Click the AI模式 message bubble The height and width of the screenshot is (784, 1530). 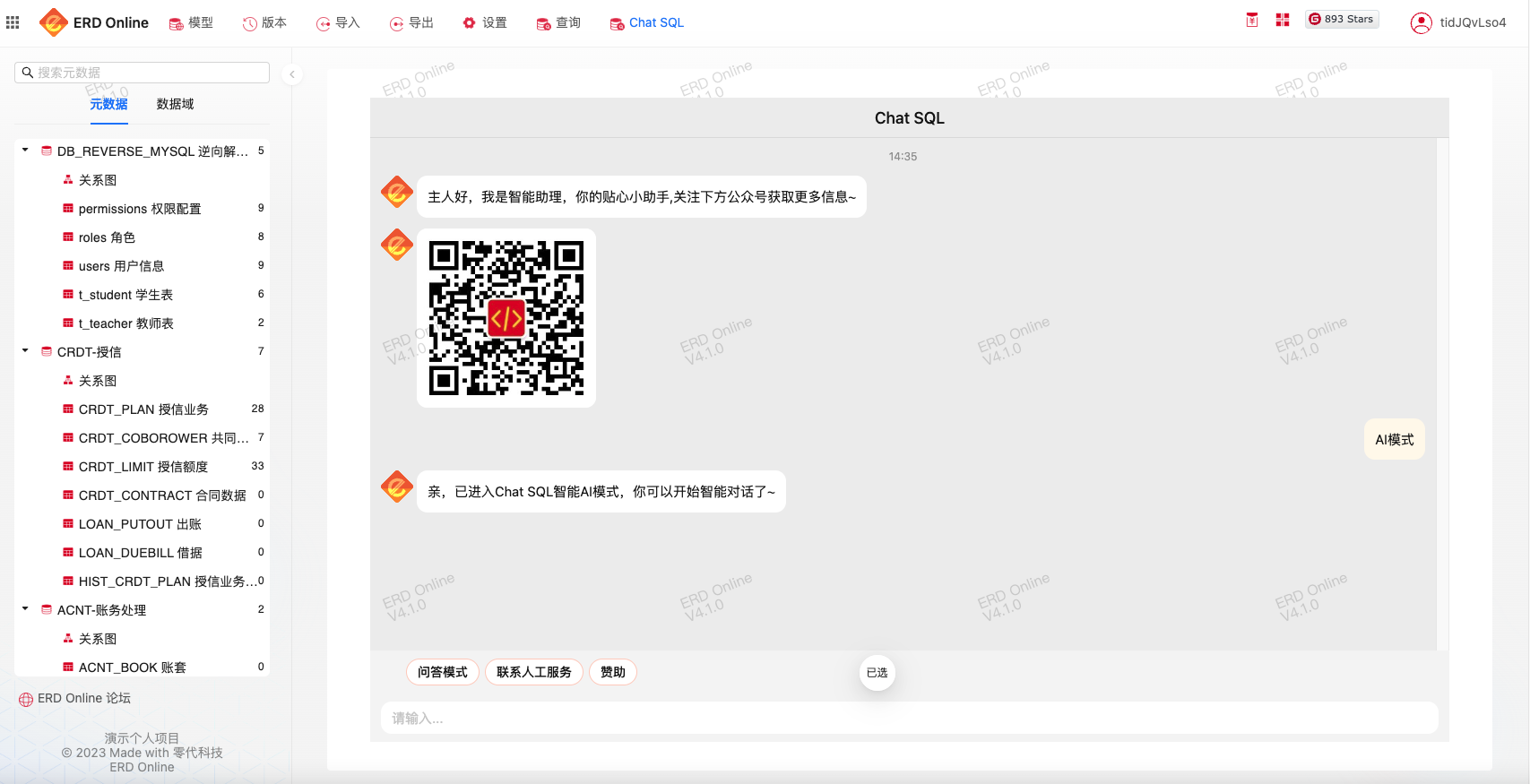(1395, 440)
